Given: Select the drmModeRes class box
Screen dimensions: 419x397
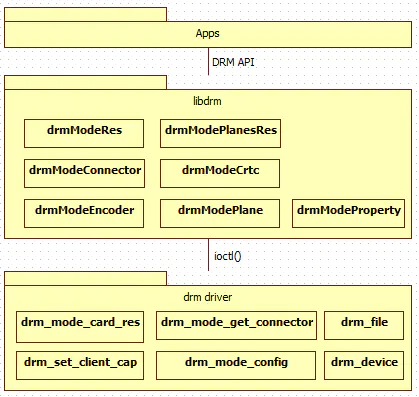Looking at the screenshot, I should [84, 133].
